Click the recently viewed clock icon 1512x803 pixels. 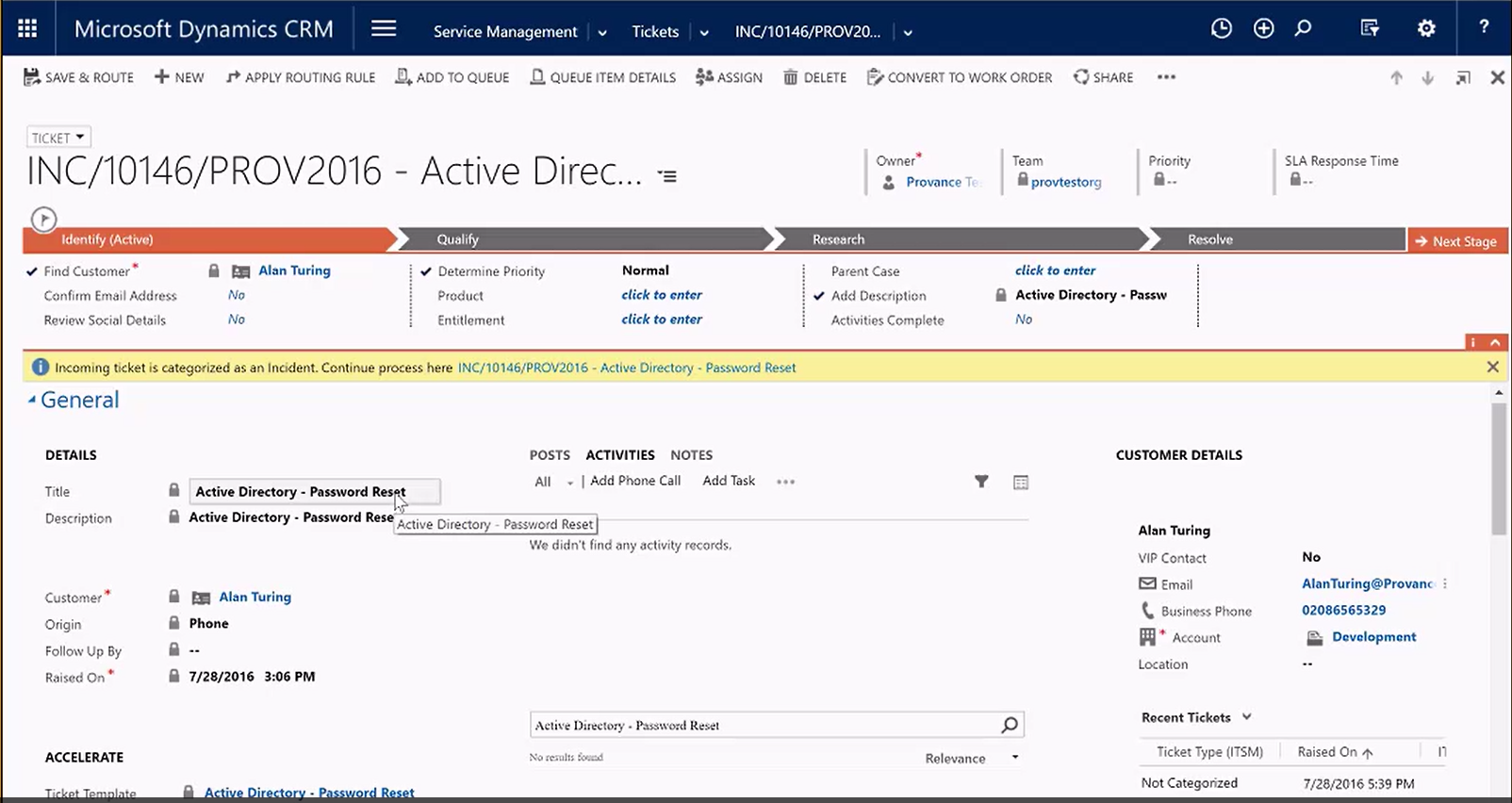point(1221,28)
